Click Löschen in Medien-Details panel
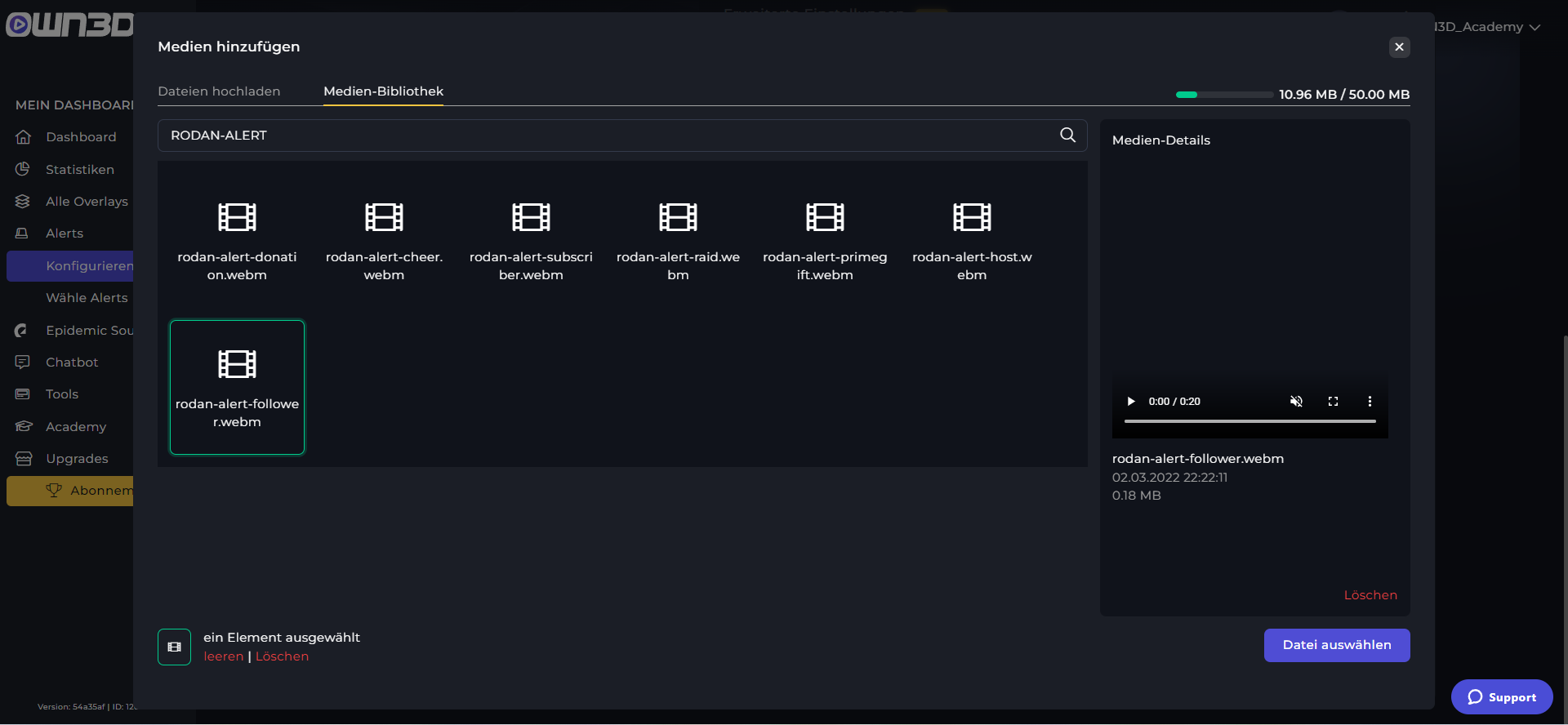1568x725 pixels. 1370,595
